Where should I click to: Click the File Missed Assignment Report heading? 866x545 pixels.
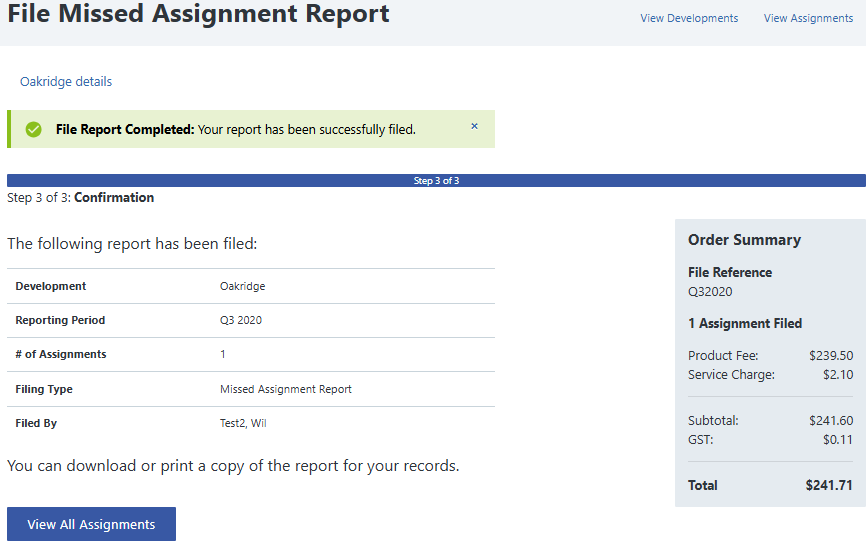198,15
